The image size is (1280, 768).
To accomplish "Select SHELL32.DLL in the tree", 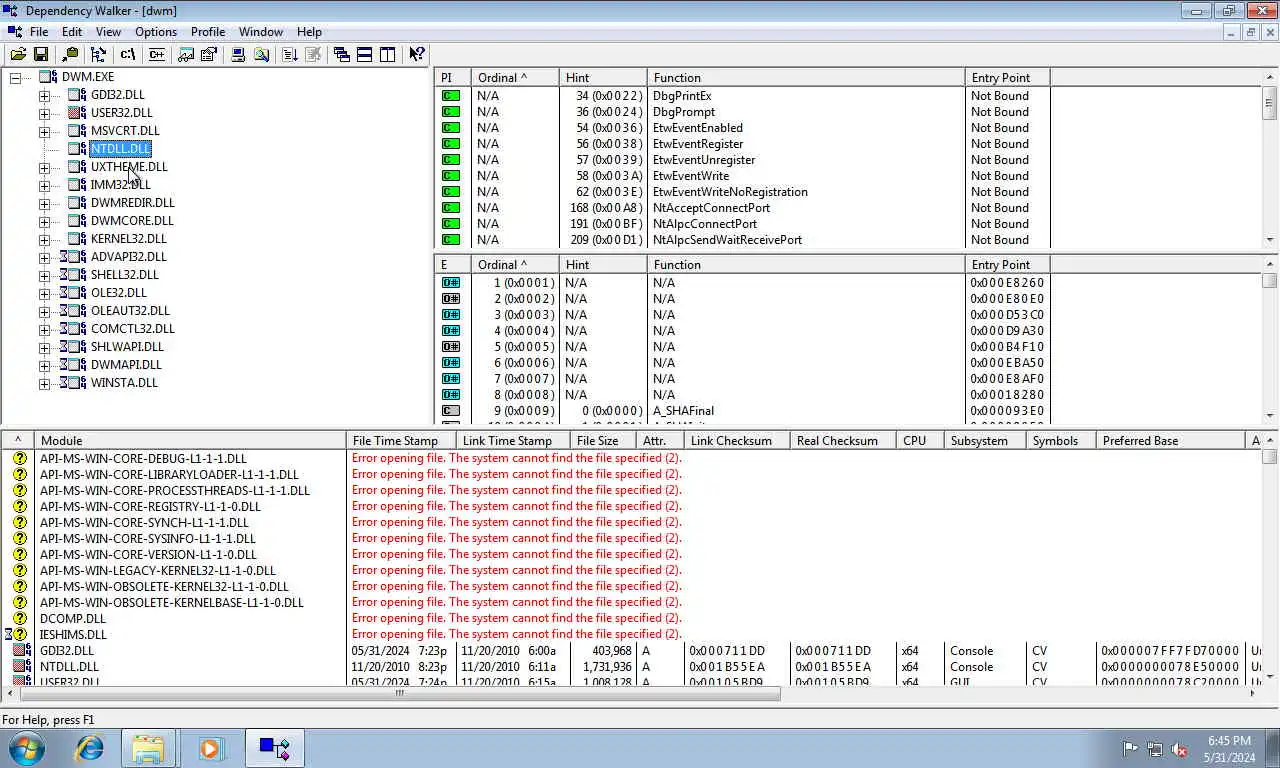I will pyautogui.click(x=125, y=275).
